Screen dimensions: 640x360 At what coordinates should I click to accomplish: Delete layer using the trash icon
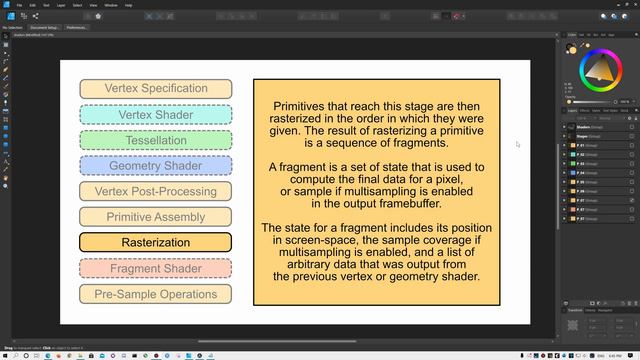(636, 303)
